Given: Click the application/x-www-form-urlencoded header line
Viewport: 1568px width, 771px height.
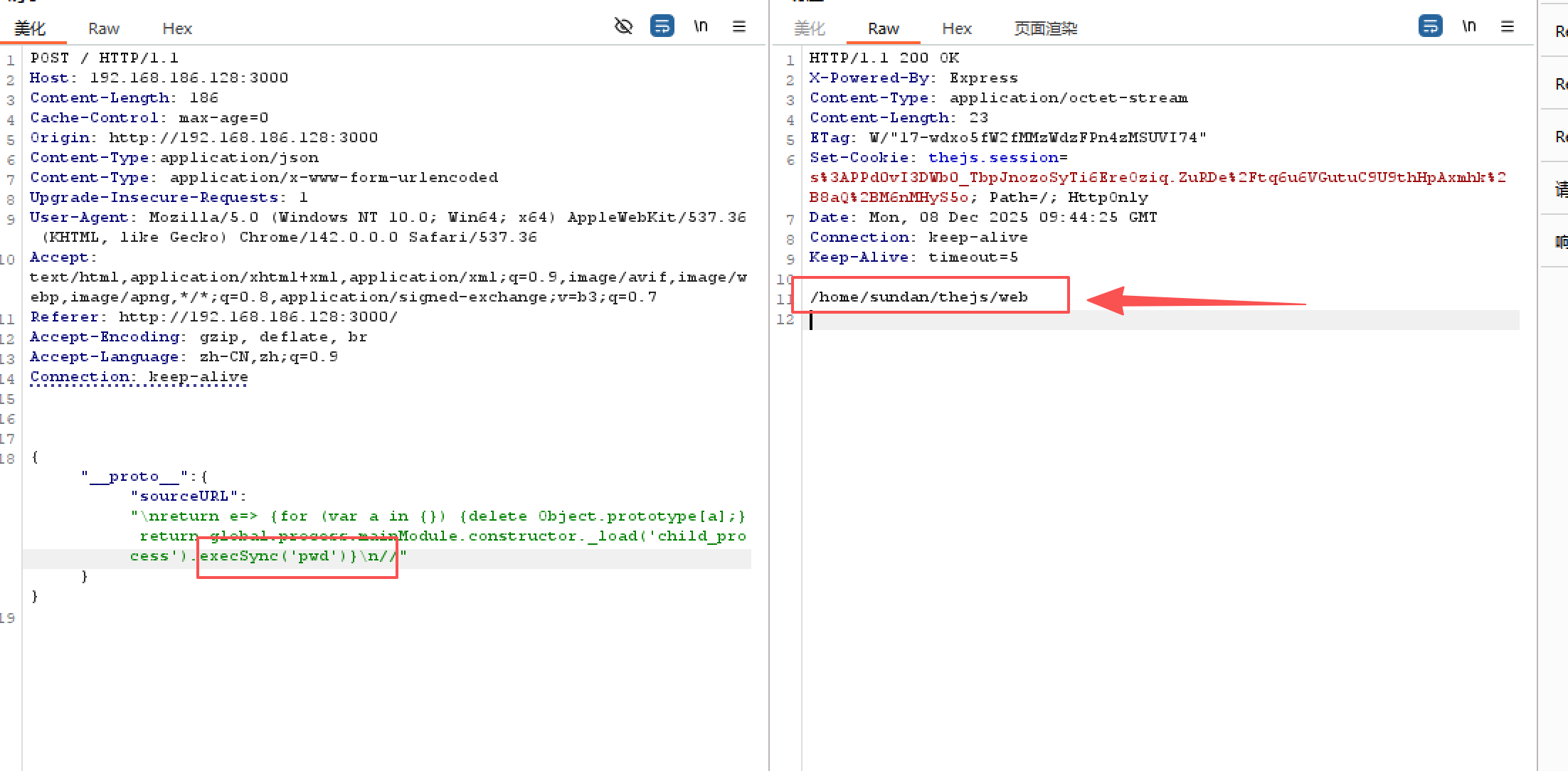Looking at the screenshot, I should point(264,177).
